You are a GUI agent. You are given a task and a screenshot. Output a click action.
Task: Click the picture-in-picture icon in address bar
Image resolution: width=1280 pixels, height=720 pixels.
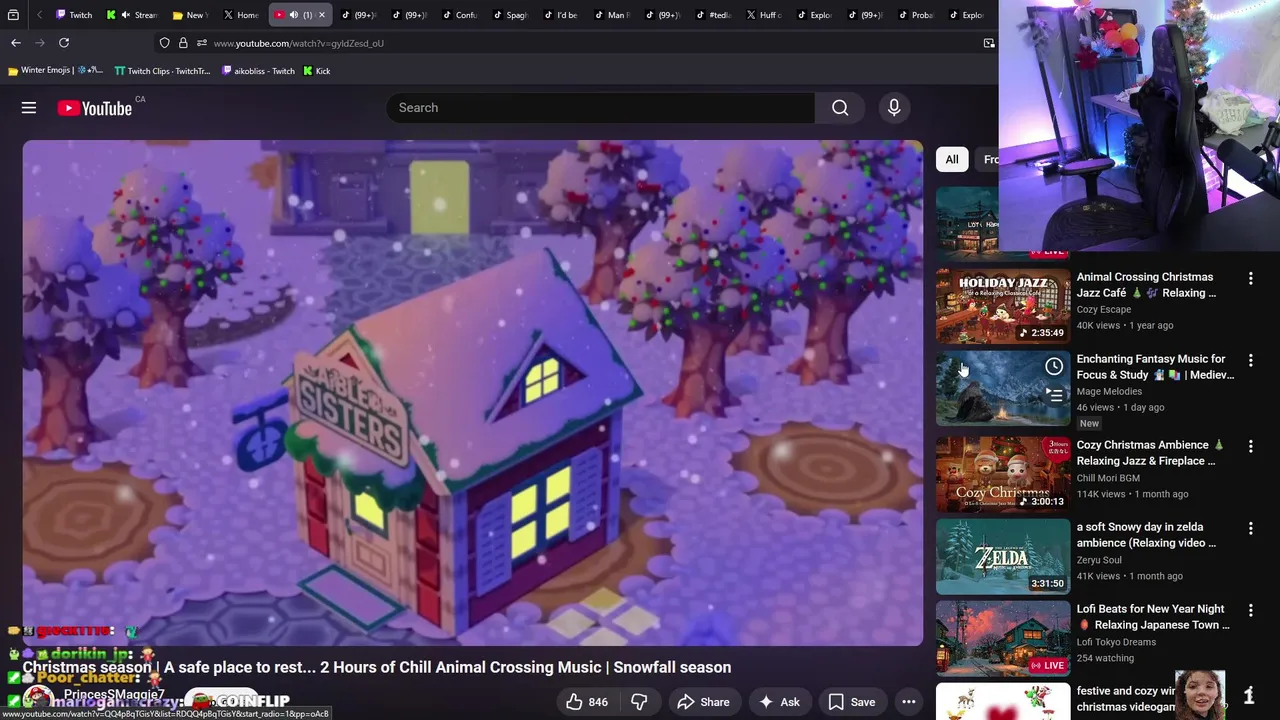[x=989, y=43]
